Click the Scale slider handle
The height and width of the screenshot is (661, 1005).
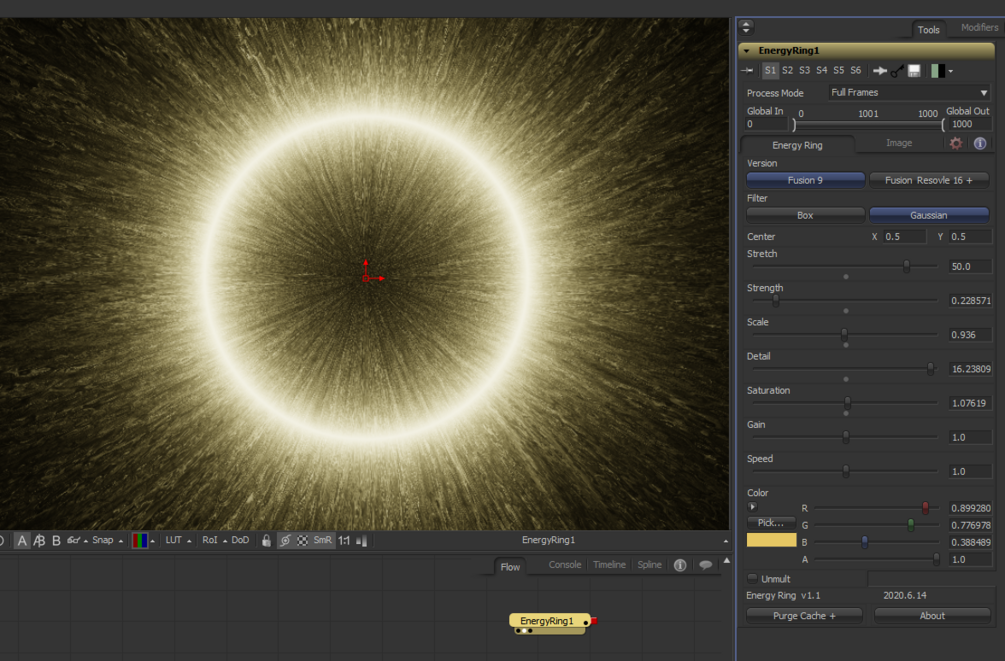coord(844,334)
